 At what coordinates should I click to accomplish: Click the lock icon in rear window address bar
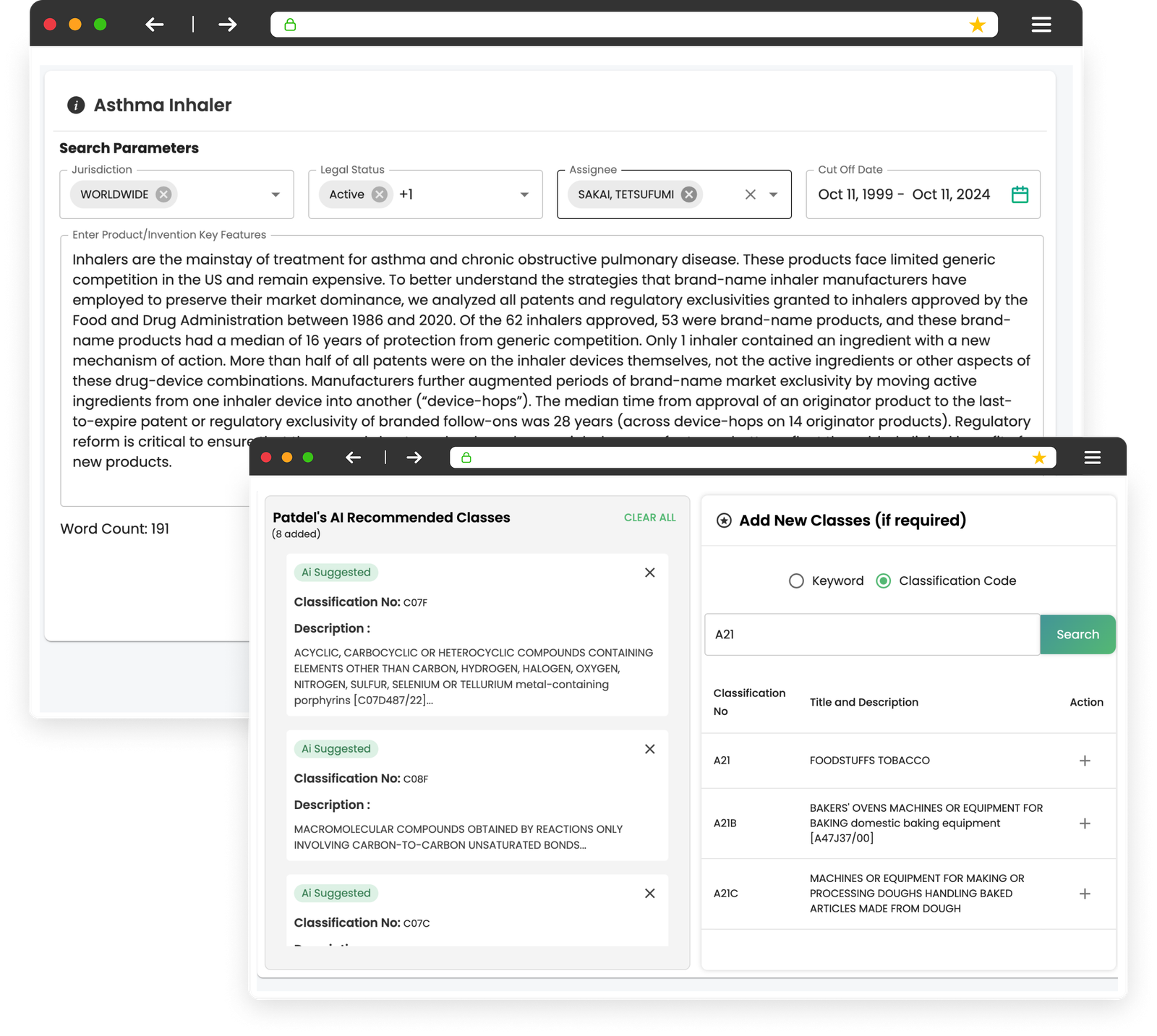coord(290,25)
